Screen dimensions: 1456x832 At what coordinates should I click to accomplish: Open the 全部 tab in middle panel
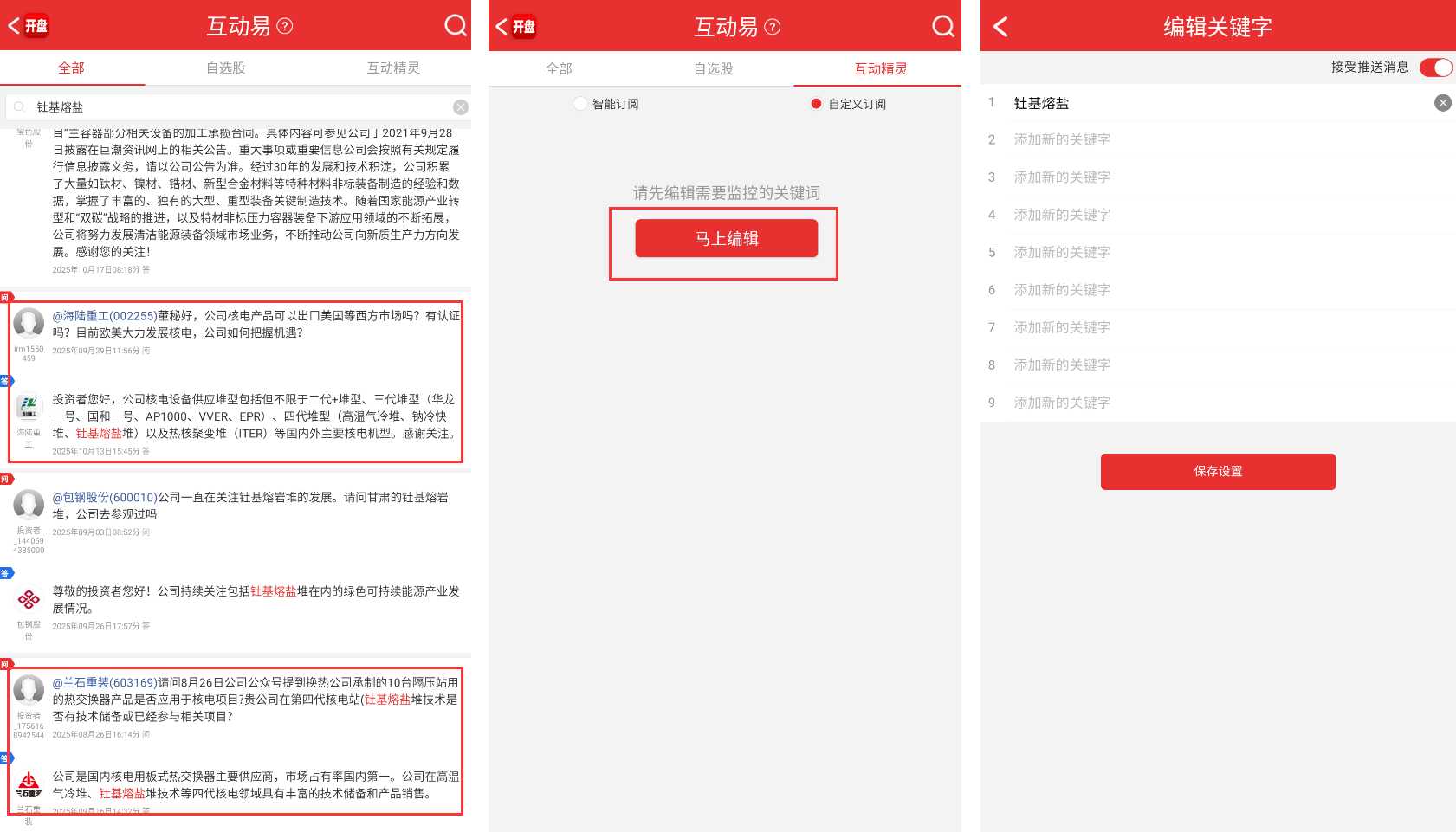559,68
